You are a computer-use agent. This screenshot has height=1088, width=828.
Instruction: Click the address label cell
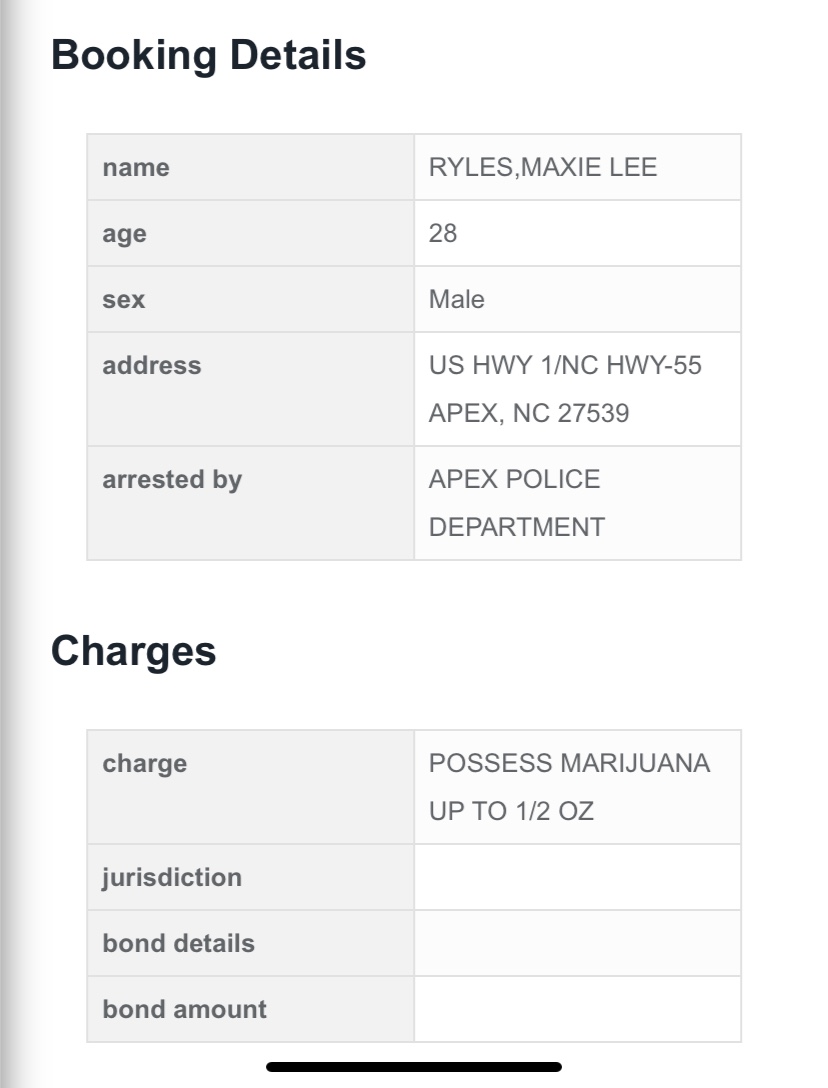pos(151,366)
